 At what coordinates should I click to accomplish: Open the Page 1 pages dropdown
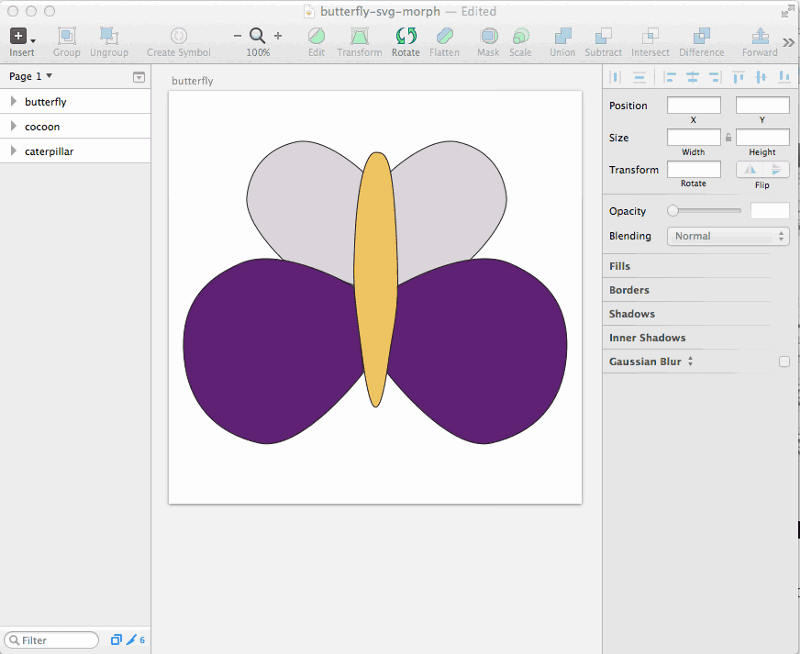tap(31, 76)
